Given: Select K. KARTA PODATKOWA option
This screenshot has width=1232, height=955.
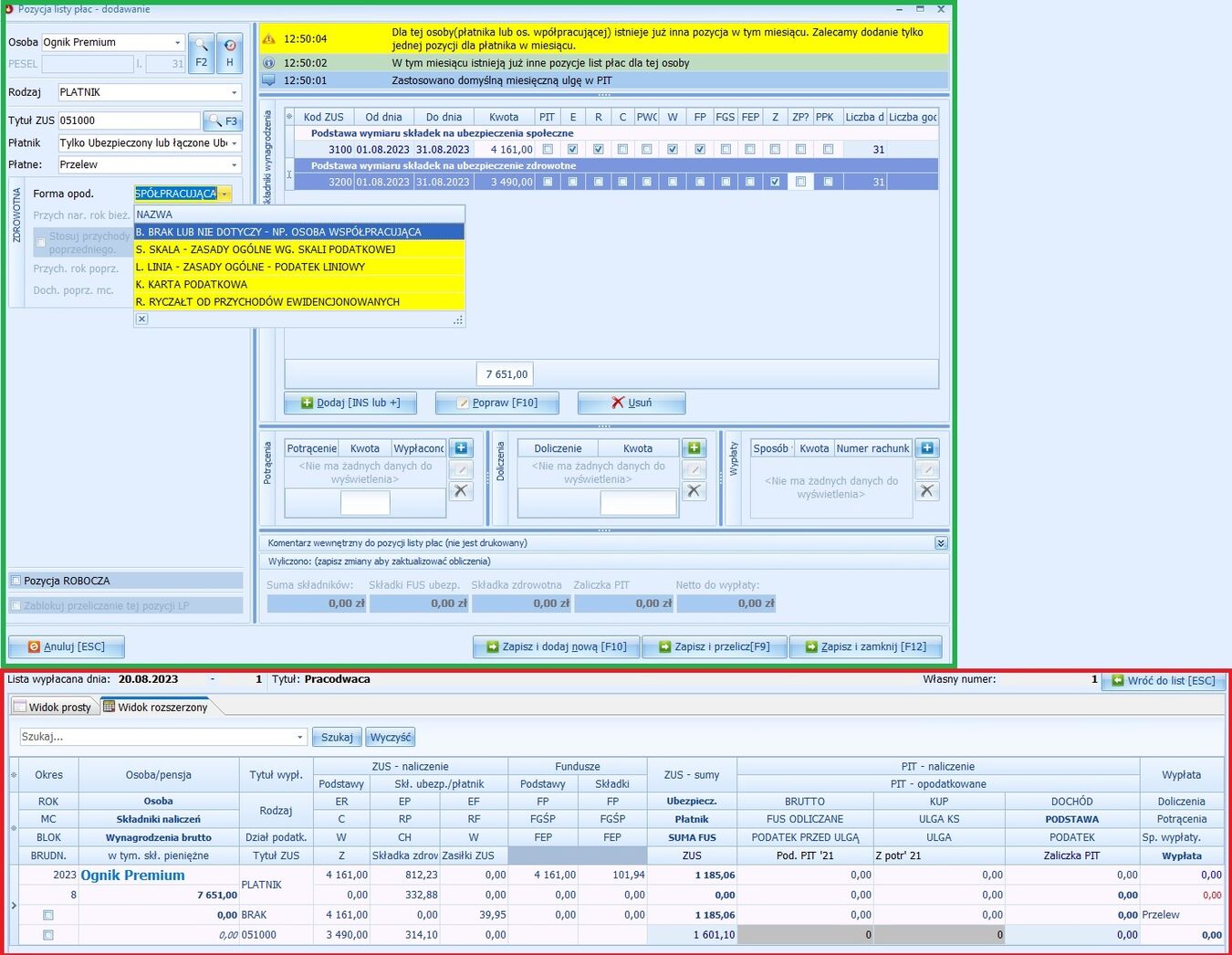Looking at the screenshot, I should point(299,284).
